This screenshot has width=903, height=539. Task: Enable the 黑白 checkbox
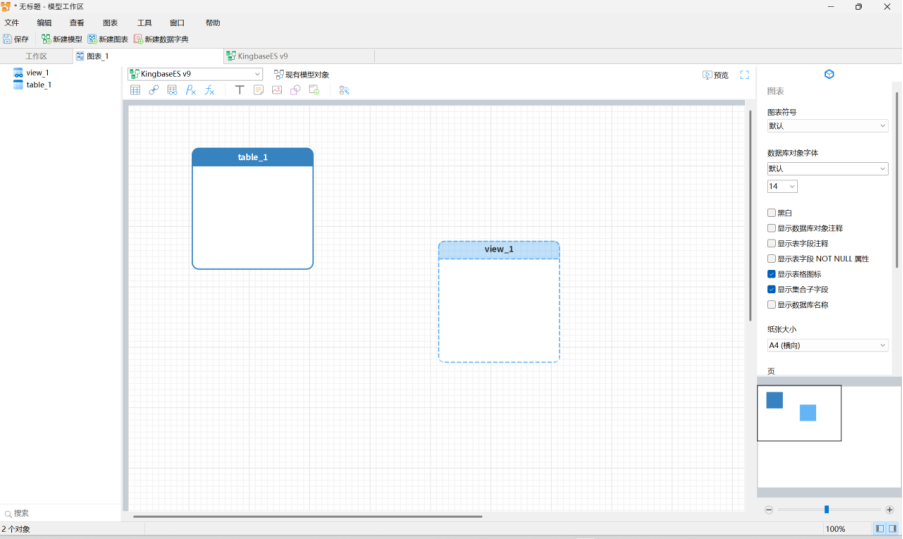771,213
